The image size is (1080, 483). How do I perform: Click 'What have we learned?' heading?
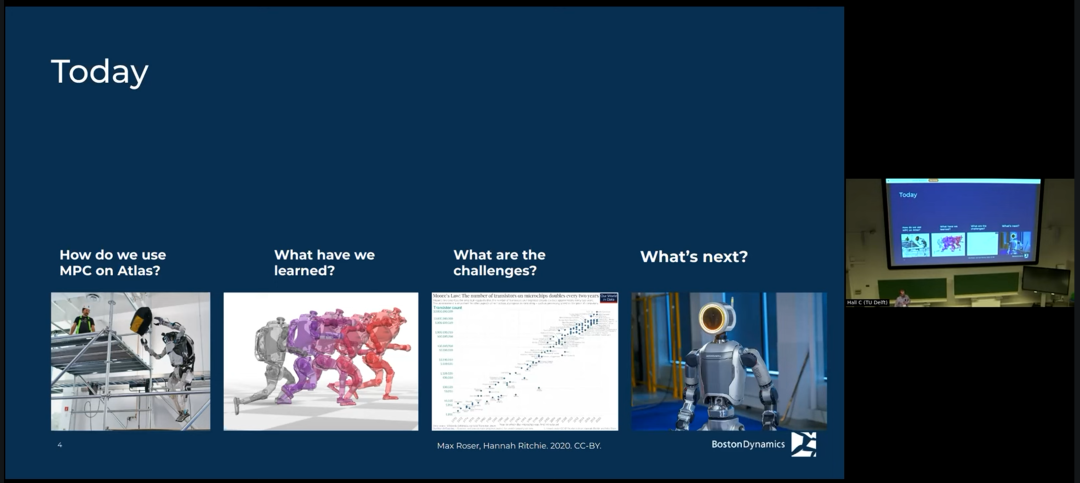(x=324, y=263)
